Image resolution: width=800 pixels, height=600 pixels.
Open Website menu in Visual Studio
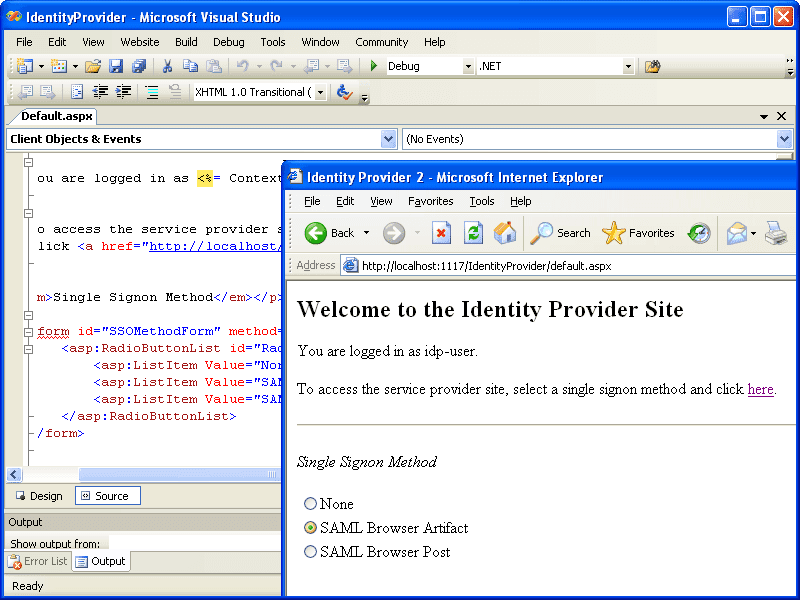(140, 42)
